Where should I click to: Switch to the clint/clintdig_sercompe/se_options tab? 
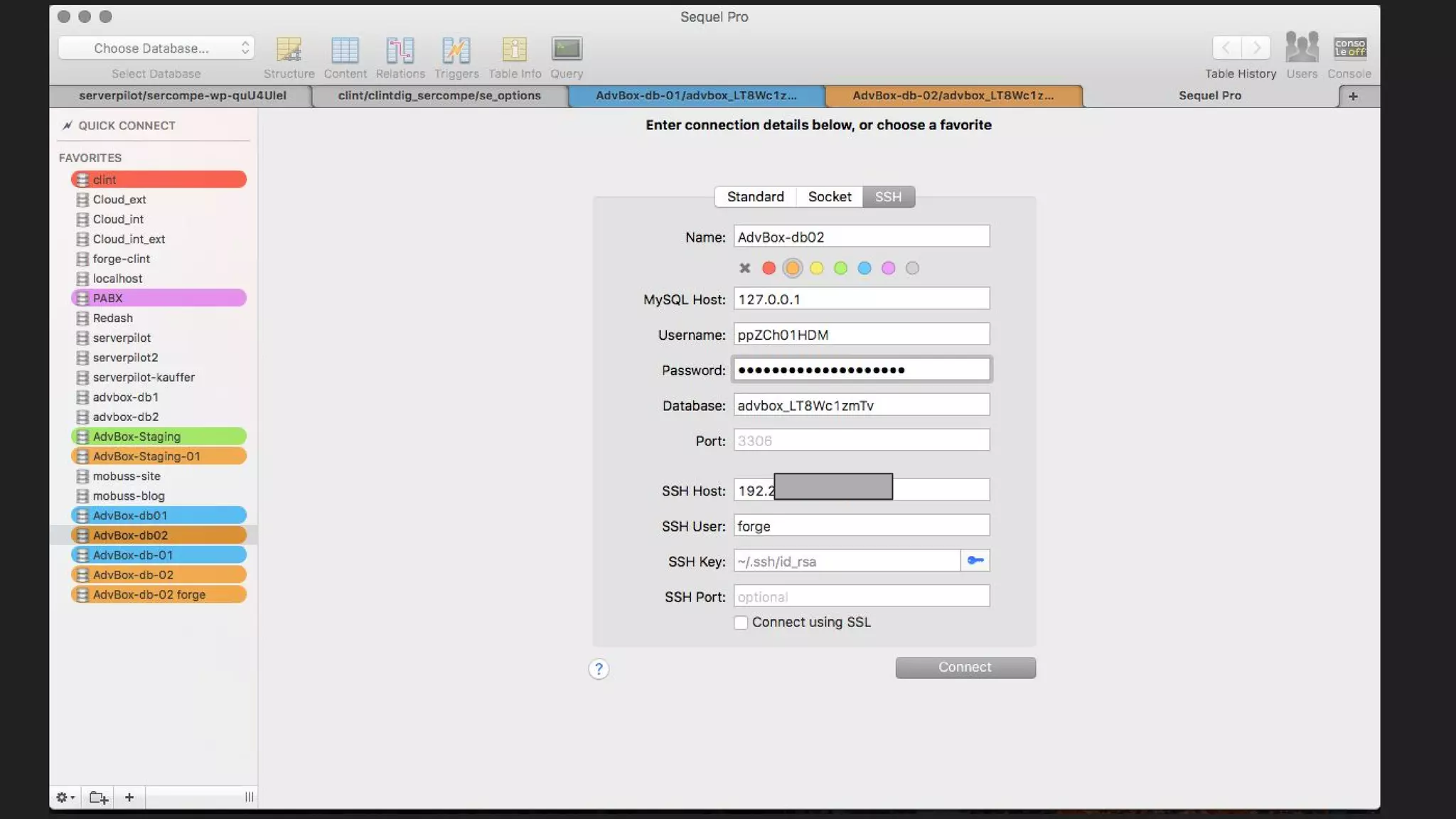pyautogui.click(x=439, y=96)
